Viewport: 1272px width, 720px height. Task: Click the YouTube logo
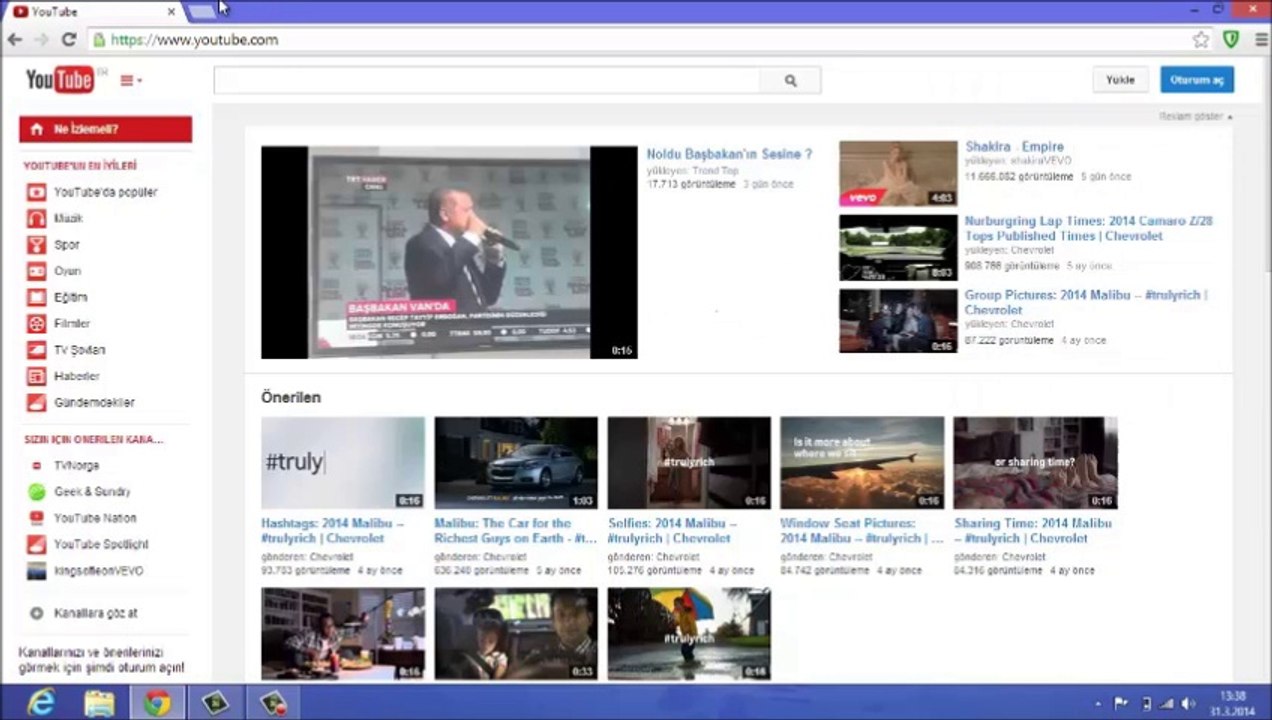pos(60,80)
